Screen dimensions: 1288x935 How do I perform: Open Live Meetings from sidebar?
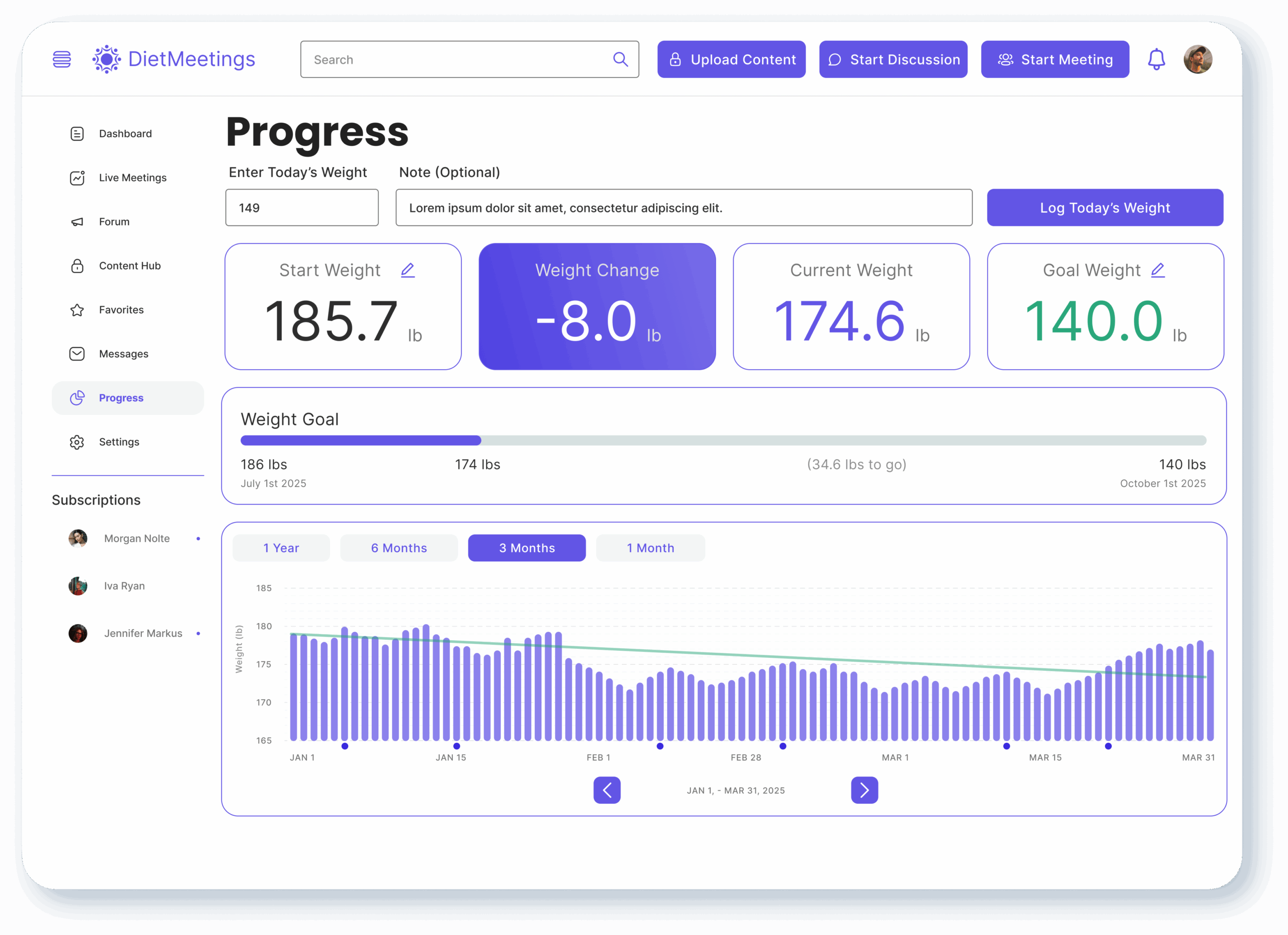(x=132, y=178)
